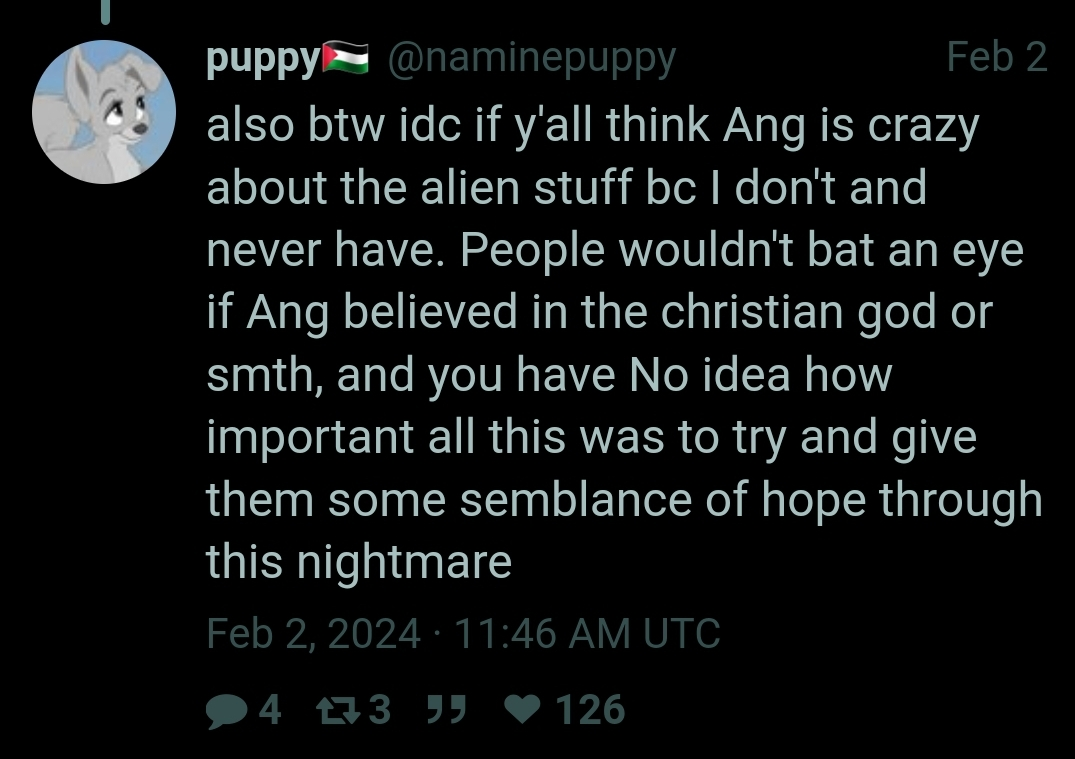The height and width of the screenshot is (759, 1075).
Task: Click the words "semblance of hope" in the tweet
Action: click(x=663, y=500)
